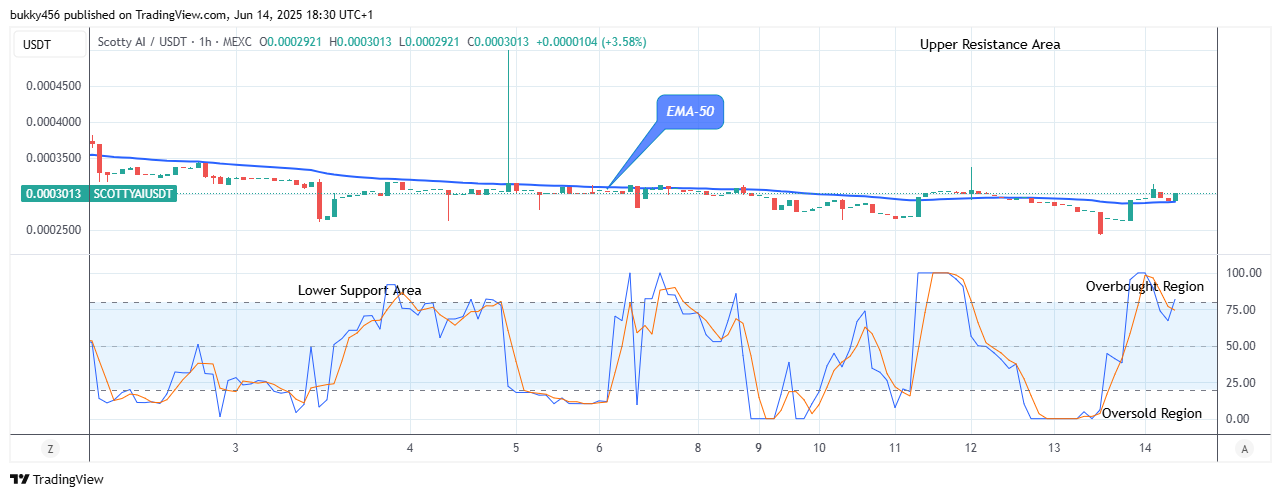This screenshot has height=497, width=1281.
Task: Click the 100.00 oscillator axis label
Action: [1245, 273]
